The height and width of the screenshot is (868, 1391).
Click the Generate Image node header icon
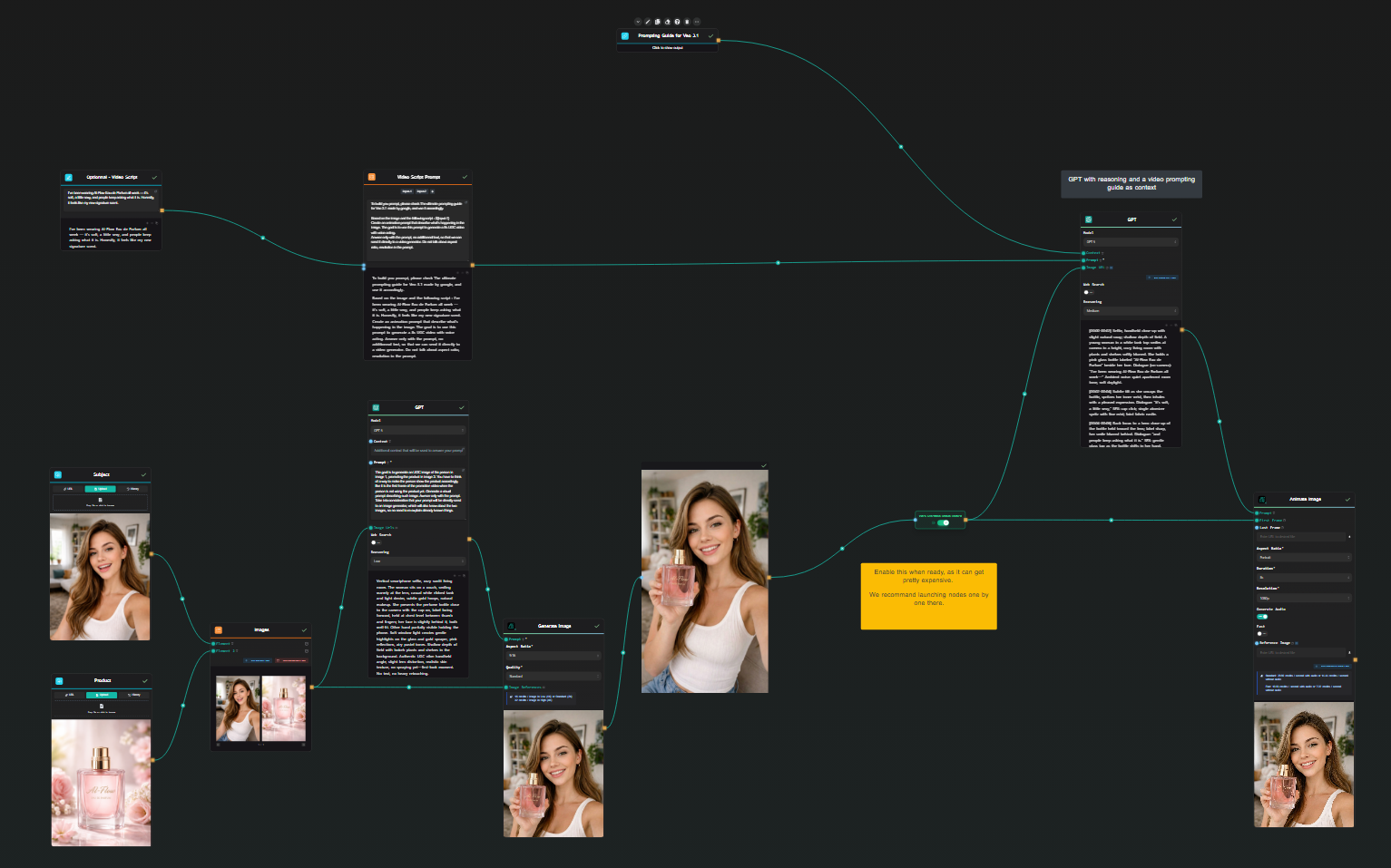pos(509,626)
